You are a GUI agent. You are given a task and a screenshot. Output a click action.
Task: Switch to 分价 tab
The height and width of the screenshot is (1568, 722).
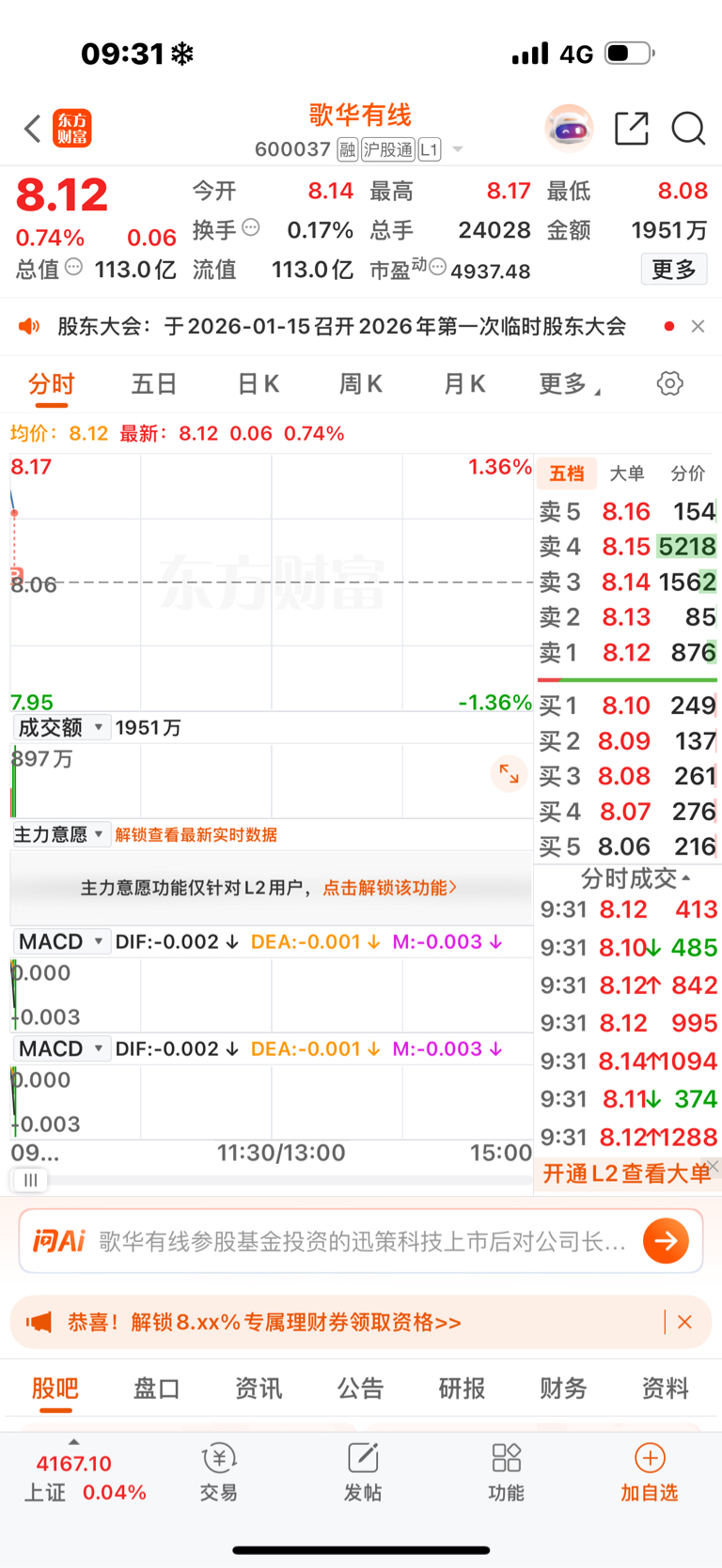coord(687,474)
